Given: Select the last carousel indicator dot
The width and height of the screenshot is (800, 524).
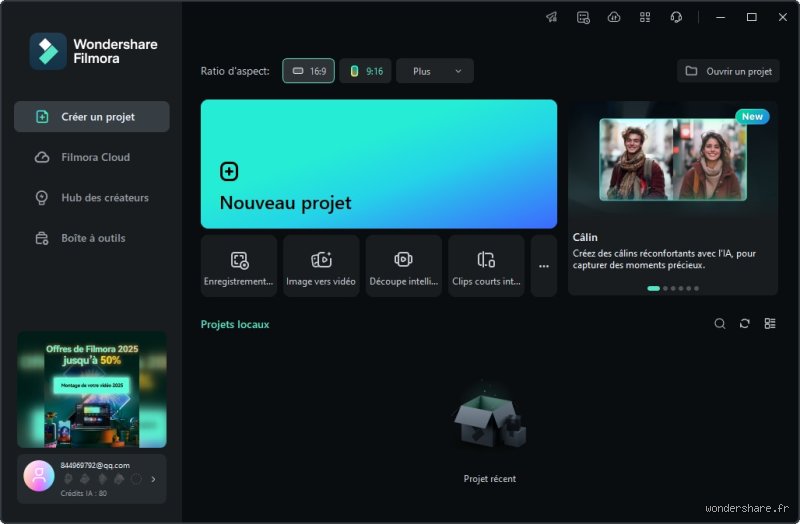Looking at the screenshot, I should (x=696, y=288).
